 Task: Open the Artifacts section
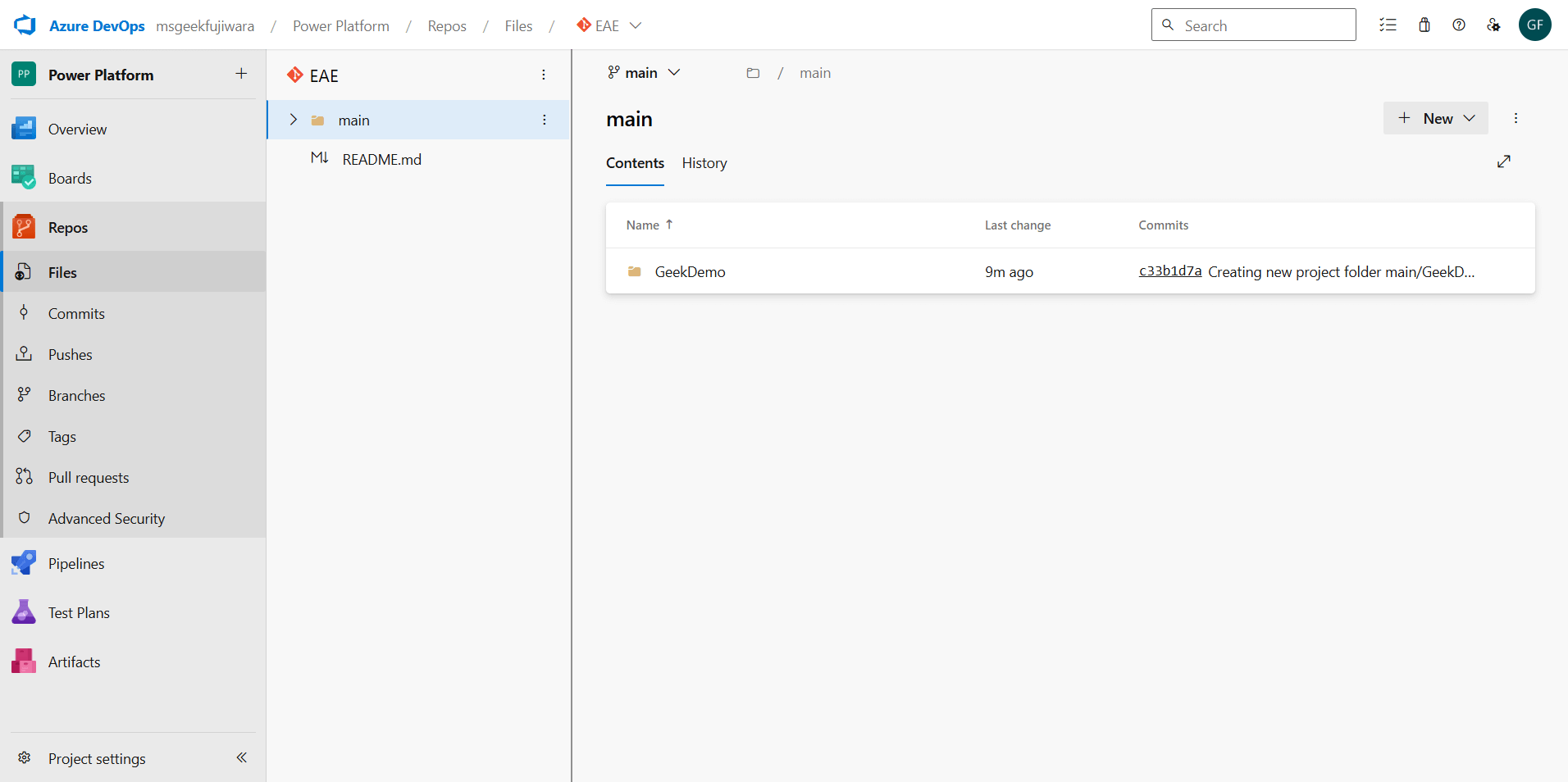point(74,662)
